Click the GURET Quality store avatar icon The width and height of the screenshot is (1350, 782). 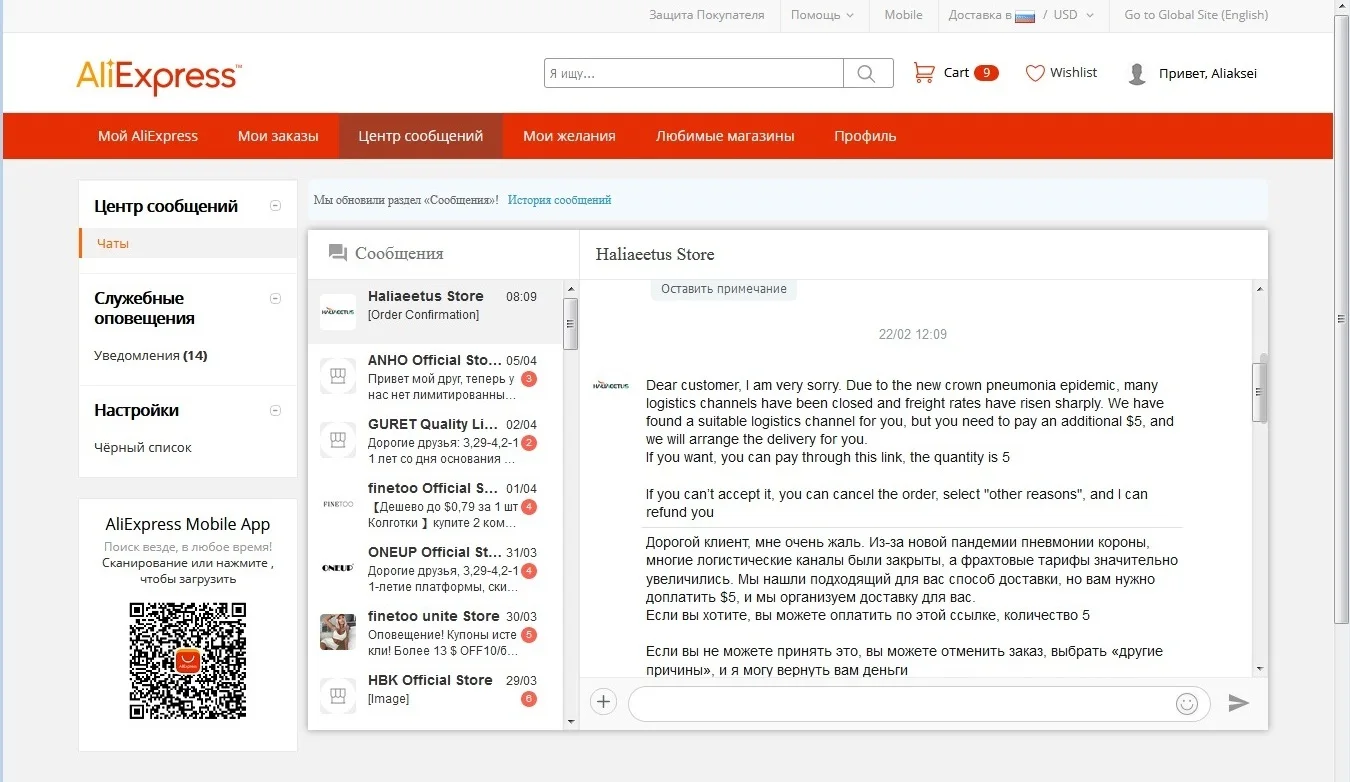point(338,440)
